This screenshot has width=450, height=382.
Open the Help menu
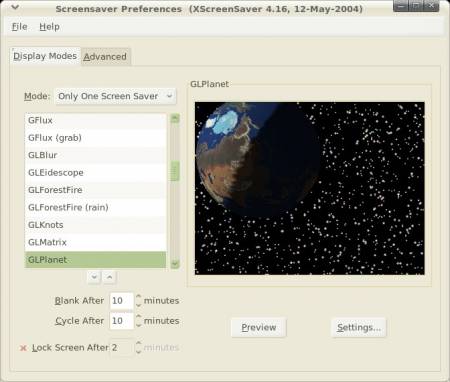49,27
